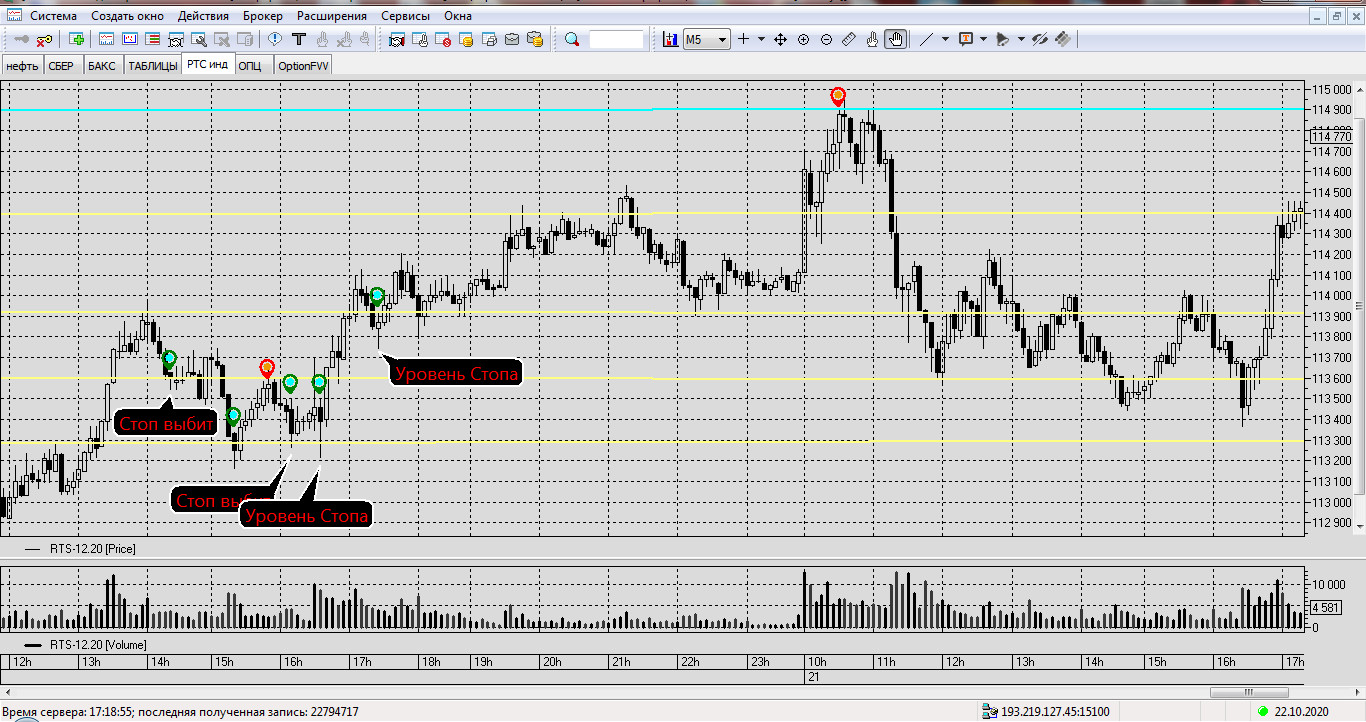The image size is (1366, 722).
Task: Select the bold T text icon in main toolbar
Action: coord(298,40)
